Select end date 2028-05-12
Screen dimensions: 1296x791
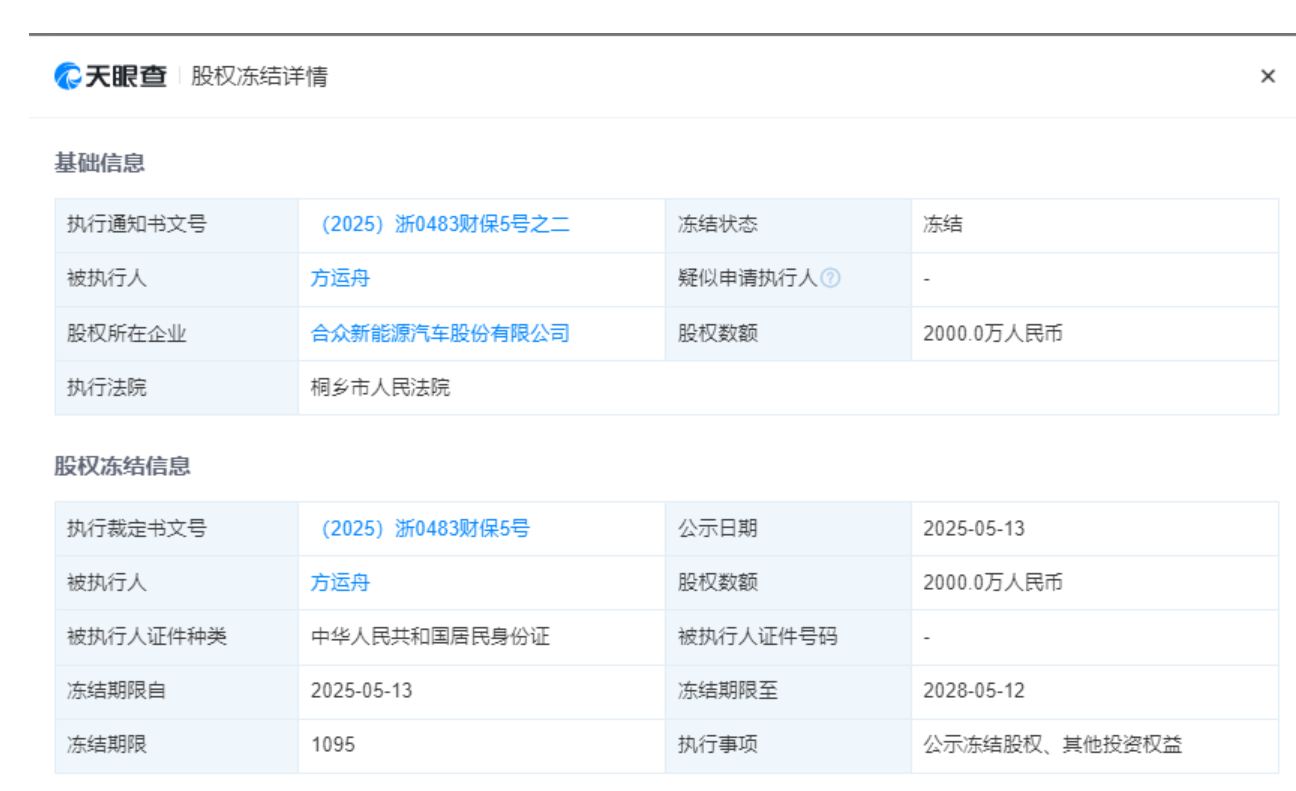point(974,690)
